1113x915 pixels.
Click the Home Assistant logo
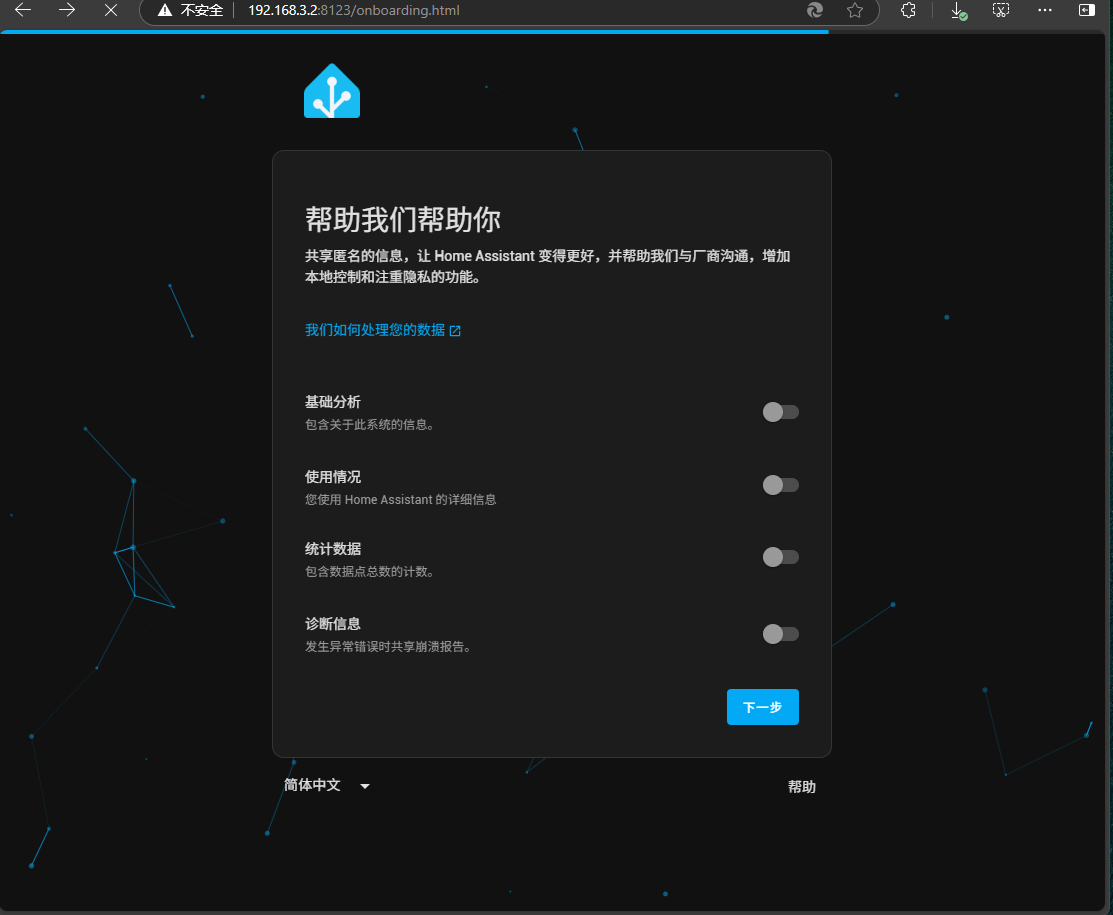331,91
